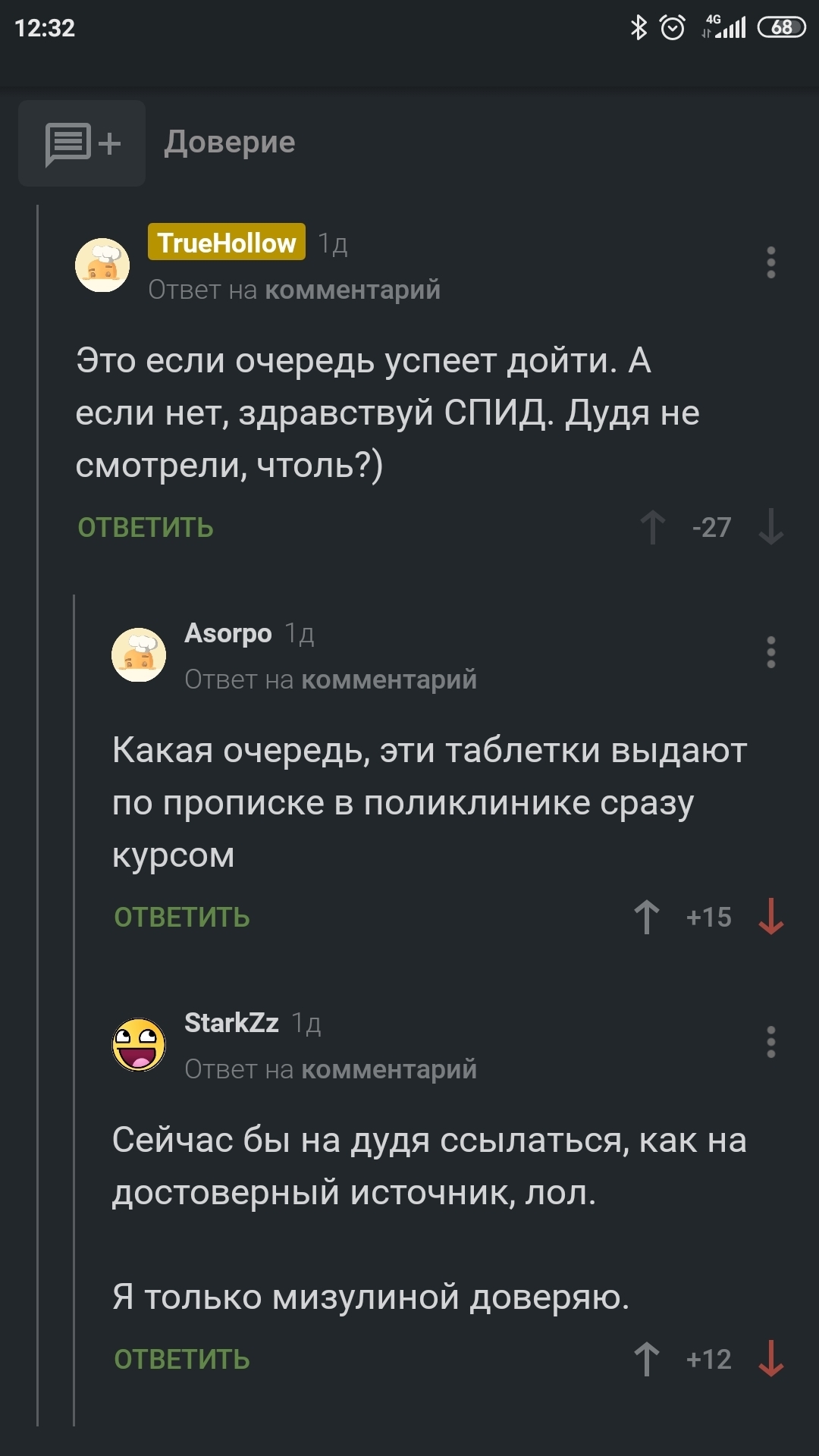The width and height of the screenshot is (819, 1456).
Task: Open three-dot menu on TrueHollow's comment
Action: click(x=770, y=262)
